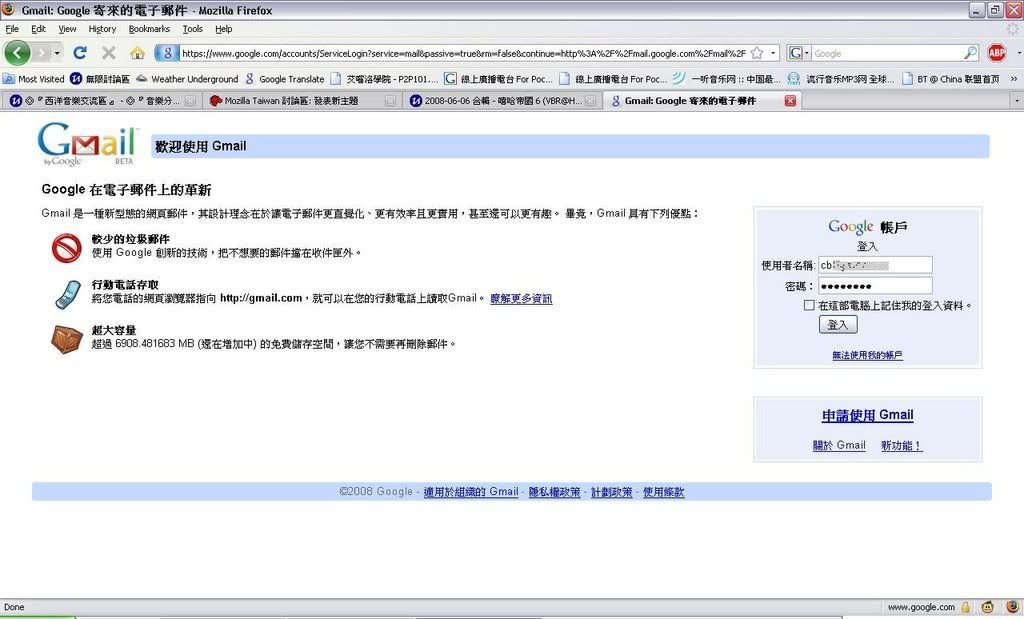Open the search engine selector dropdown
1024x619 pixels.
coord(798,53)
